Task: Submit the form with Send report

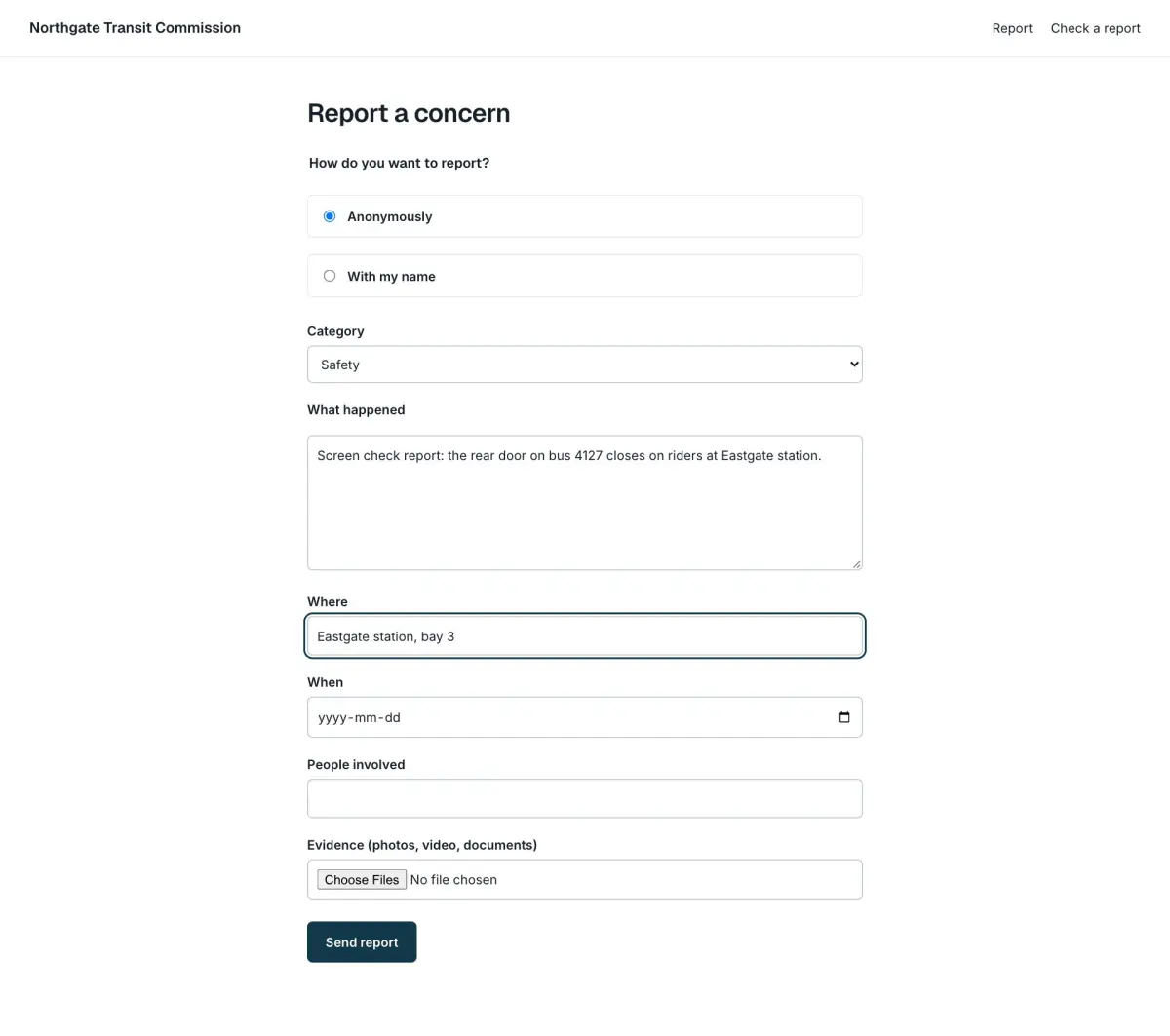Action: (x=362, y=942)
